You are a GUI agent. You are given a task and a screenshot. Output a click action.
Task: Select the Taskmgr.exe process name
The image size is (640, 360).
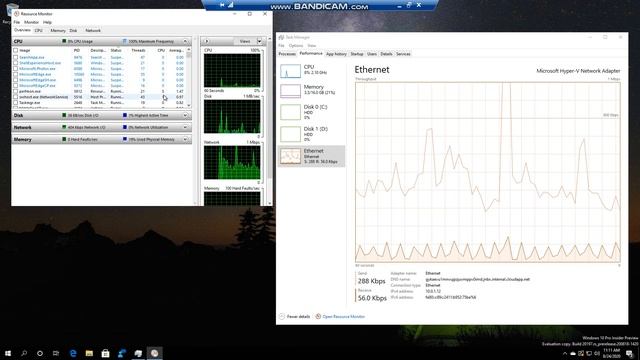tap(30, 103)
